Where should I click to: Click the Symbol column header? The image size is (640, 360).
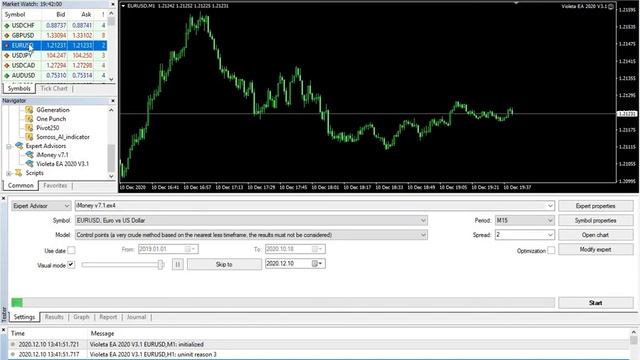(x=15, y=15)
